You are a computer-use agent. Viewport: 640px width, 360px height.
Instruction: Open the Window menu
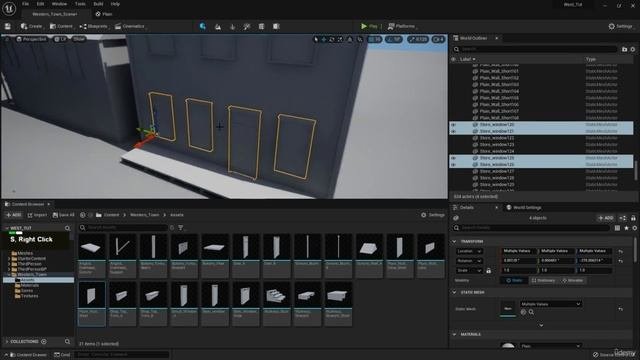pyautogui.click(x=59, y=4)
